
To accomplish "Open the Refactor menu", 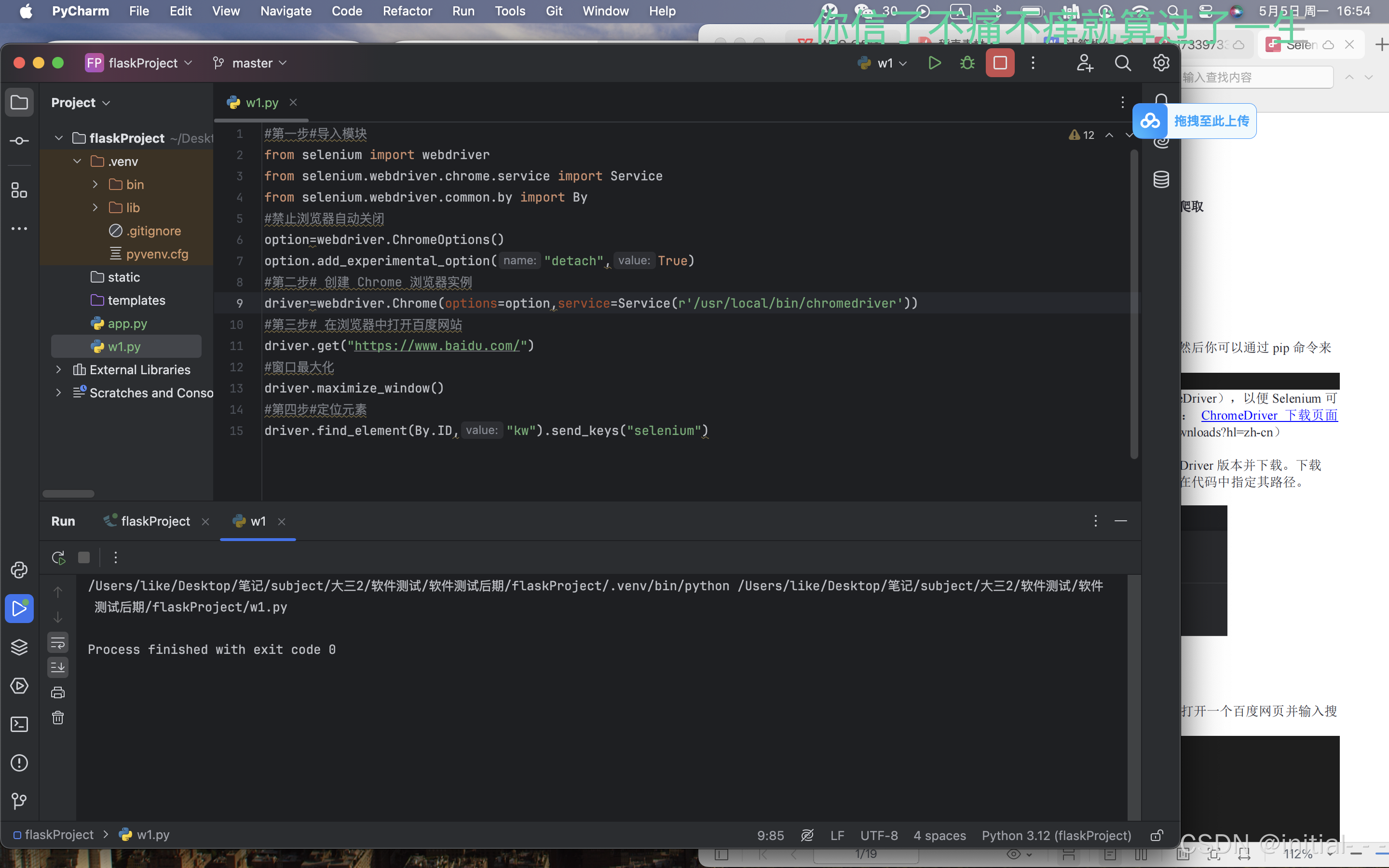I will (x=407, y=11).
